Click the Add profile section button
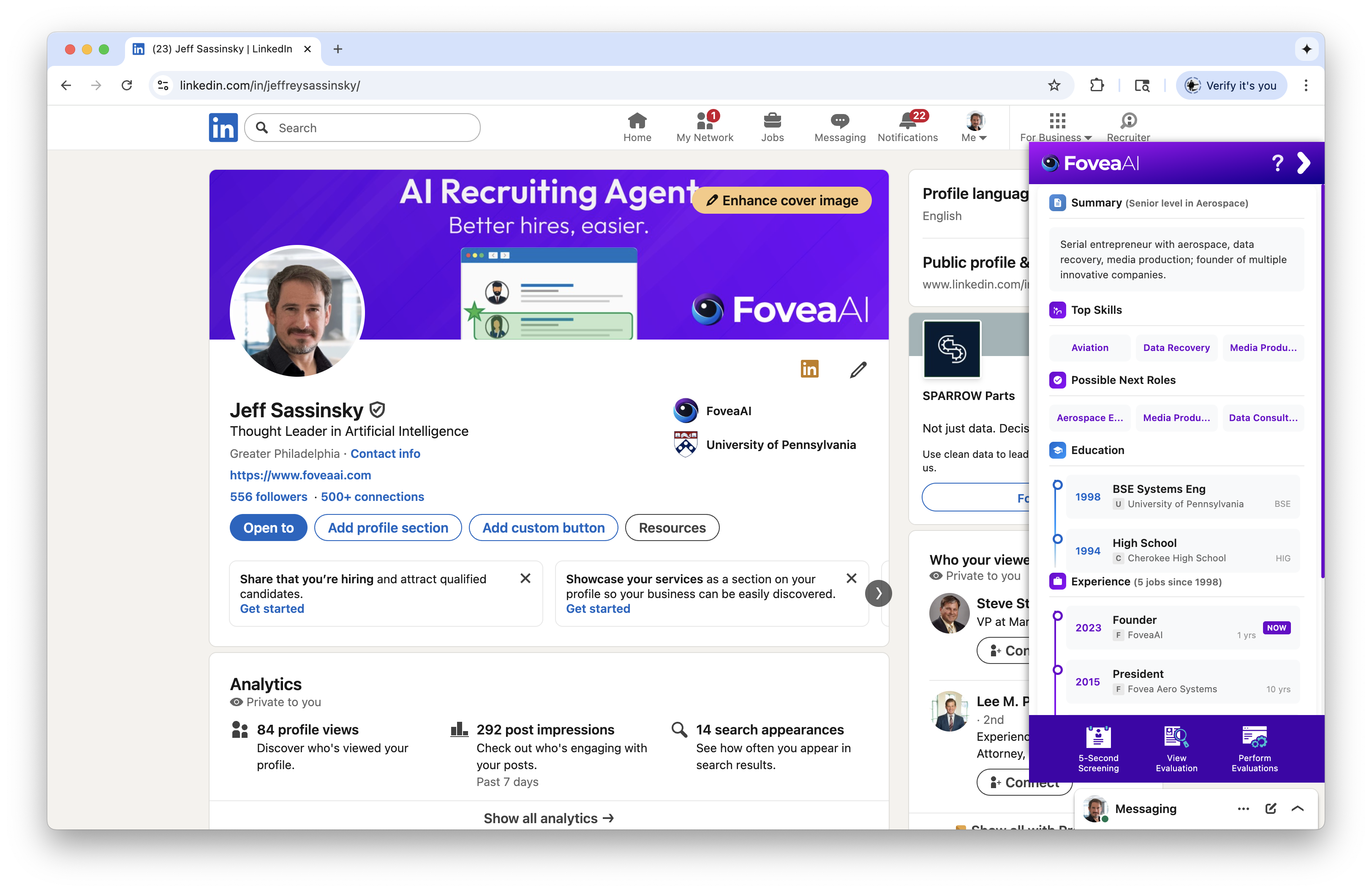This screenshot has height=892, width=1372. click(x=388, y=528)
